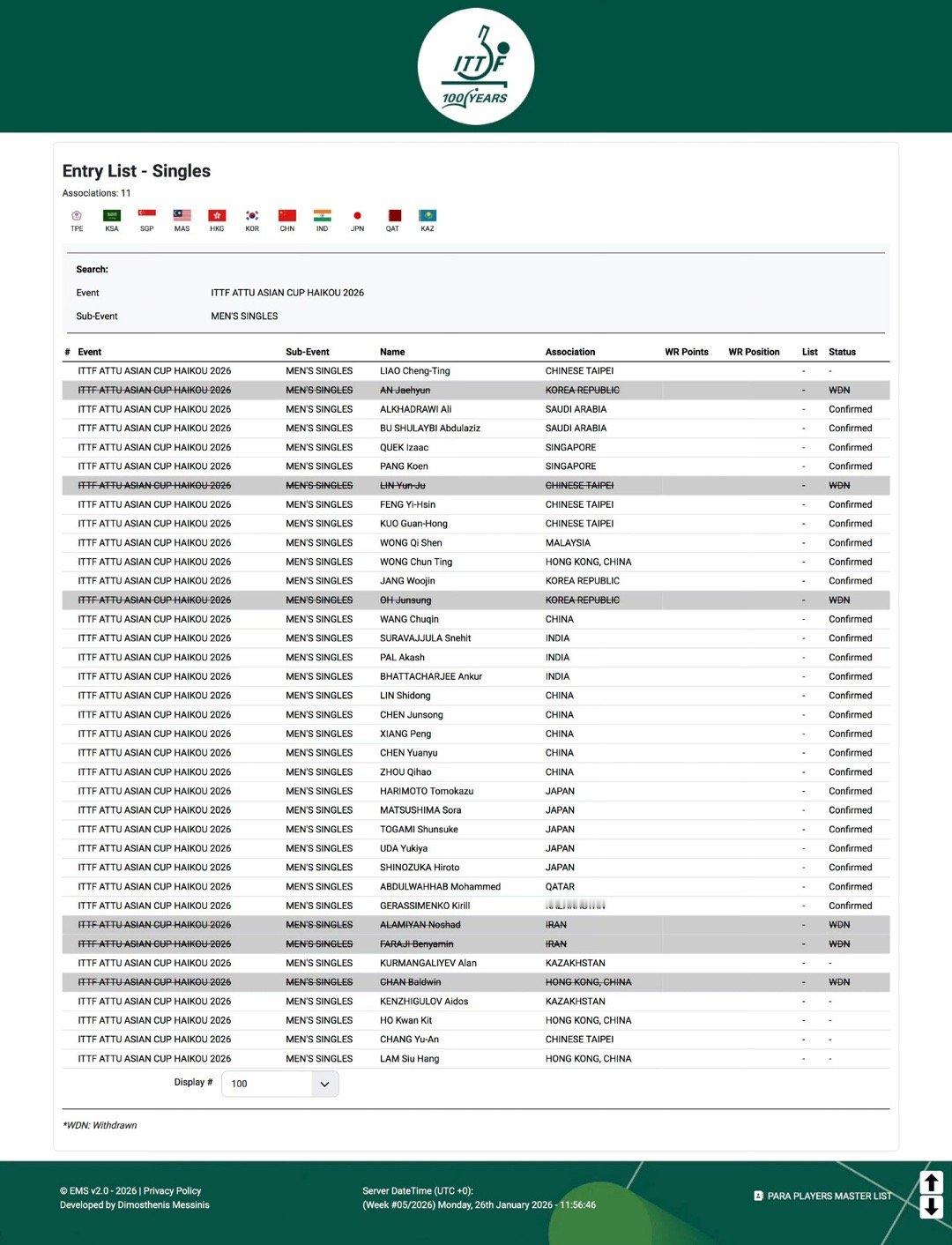This screenshot has width=952, height=1245.
Task: Select the KOR Korea flag icon
Action: (252, 215)
